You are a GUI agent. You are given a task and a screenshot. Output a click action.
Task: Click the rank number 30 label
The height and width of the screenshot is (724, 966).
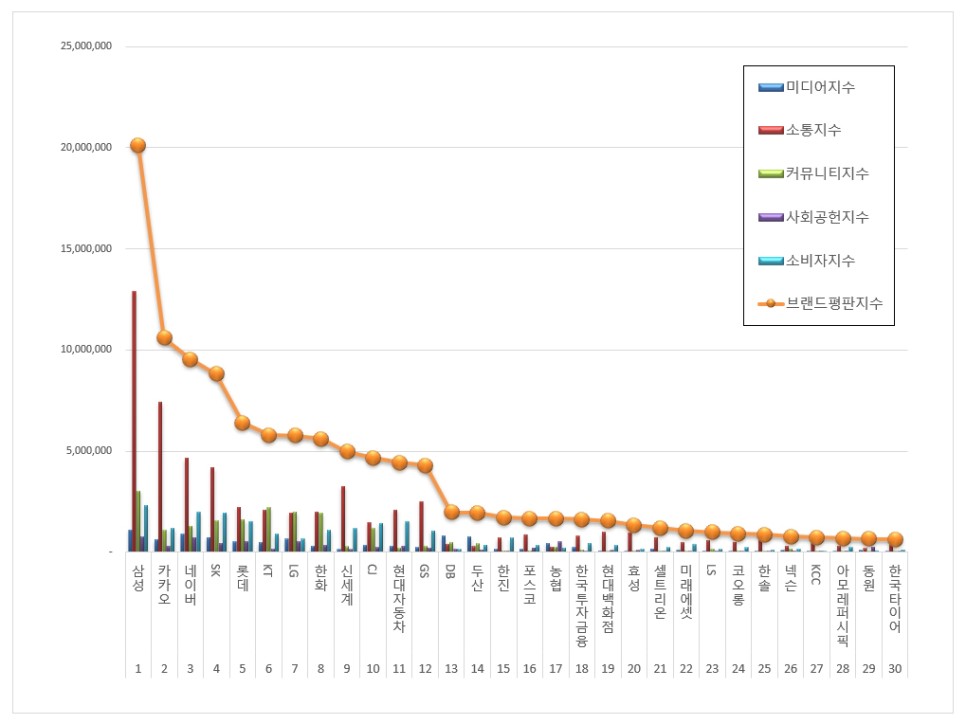[895, 669]
